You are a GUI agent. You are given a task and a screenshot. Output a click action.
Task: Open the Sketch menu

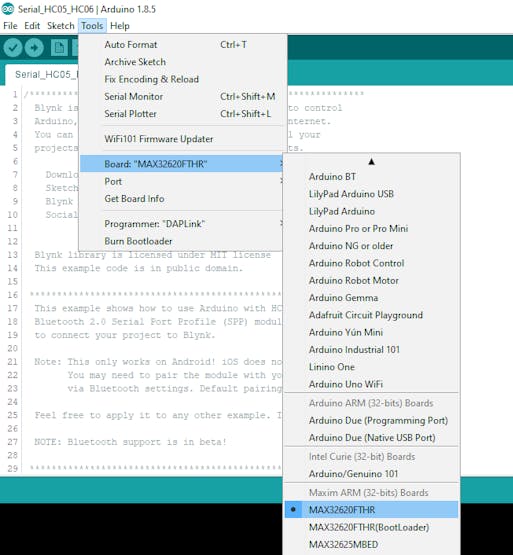61,26
